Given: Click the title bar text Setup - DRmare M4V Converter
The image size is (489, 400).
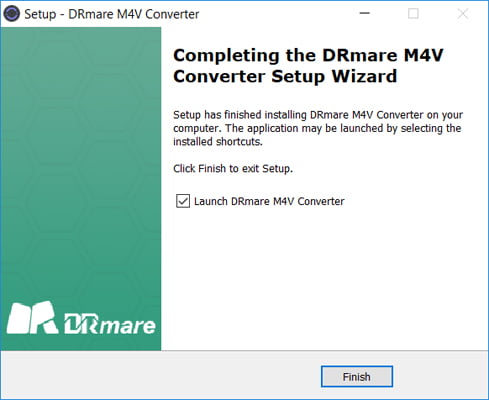Looking at the screenshot, I should 112,14.
